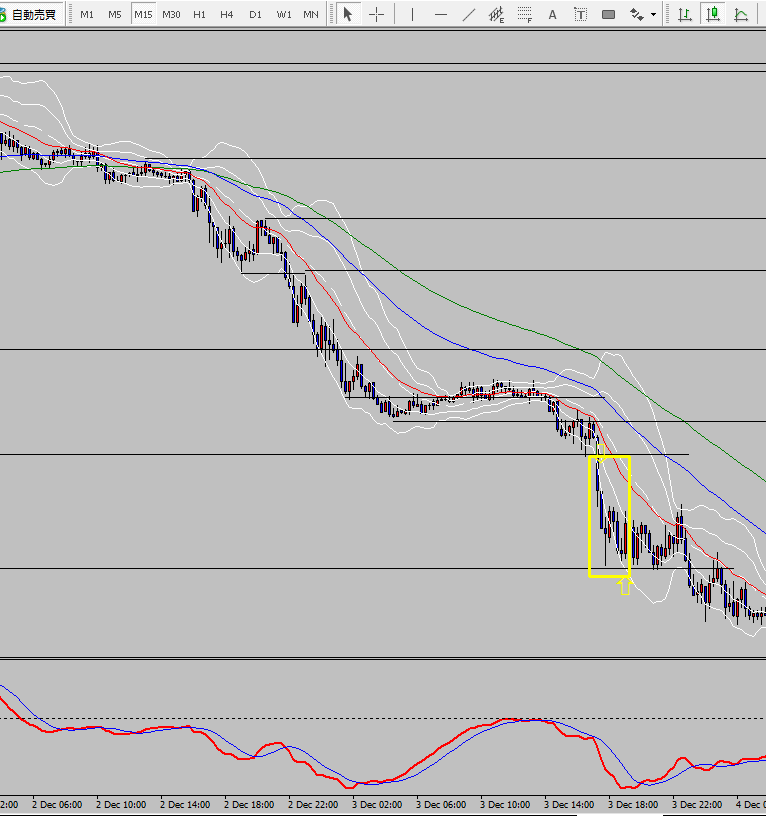
Task: Open the arrows objects dropdown arrow
Action: [x=654, y=15]
